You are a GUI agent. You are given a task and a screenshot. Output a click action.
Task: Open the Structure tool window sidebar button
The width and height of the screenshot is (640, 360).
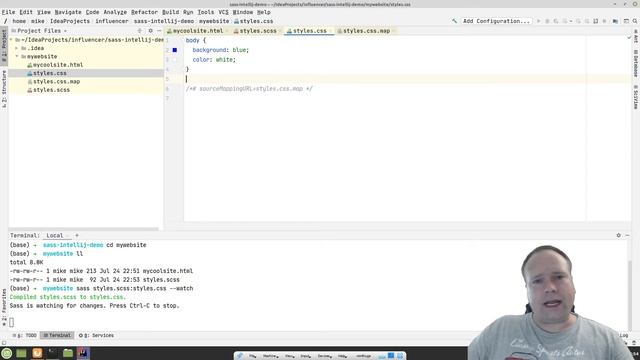coord(4,89)
